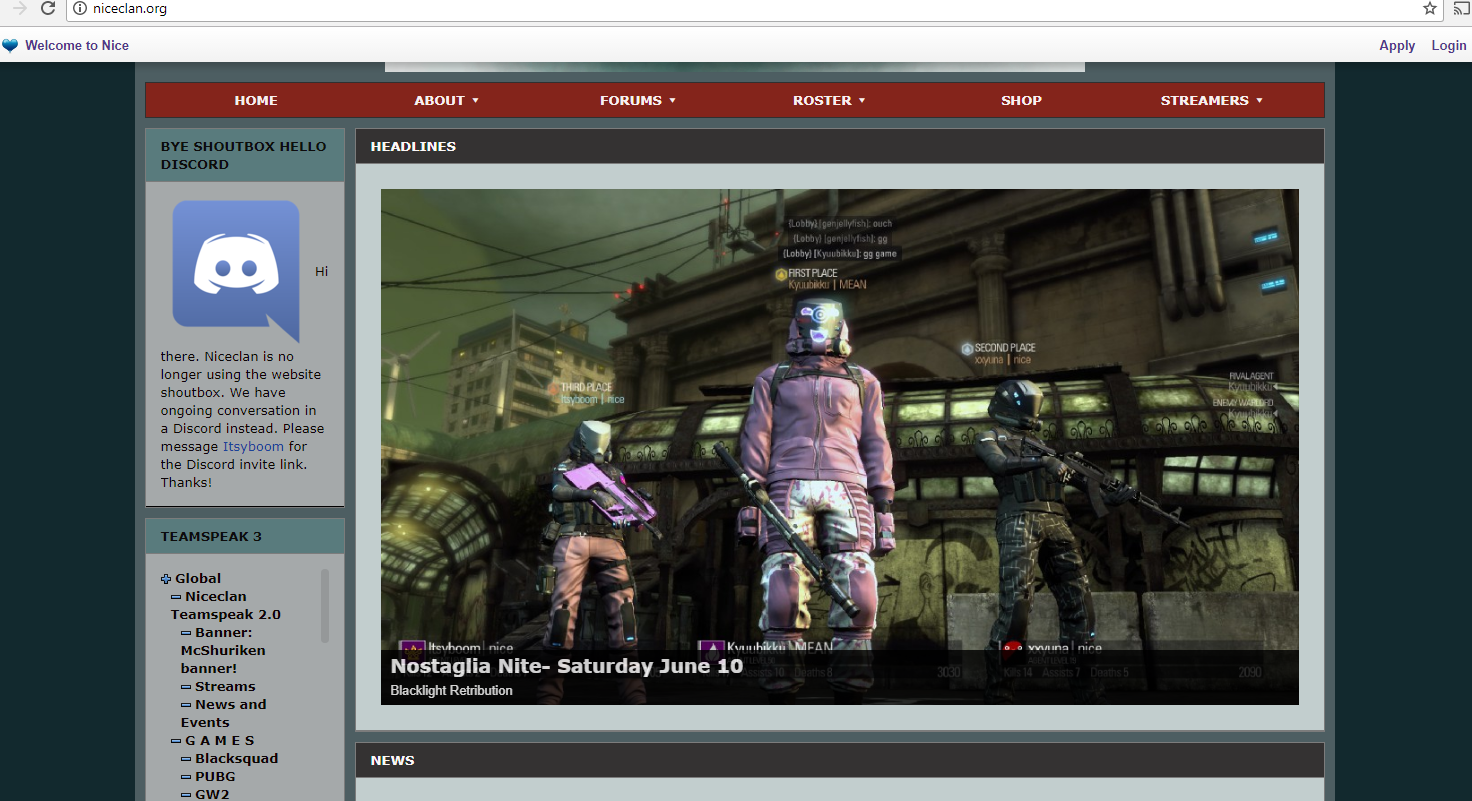Open the ABOUT dropdown menu
This screenshot has width=1472, height=801.
[446, 100]
